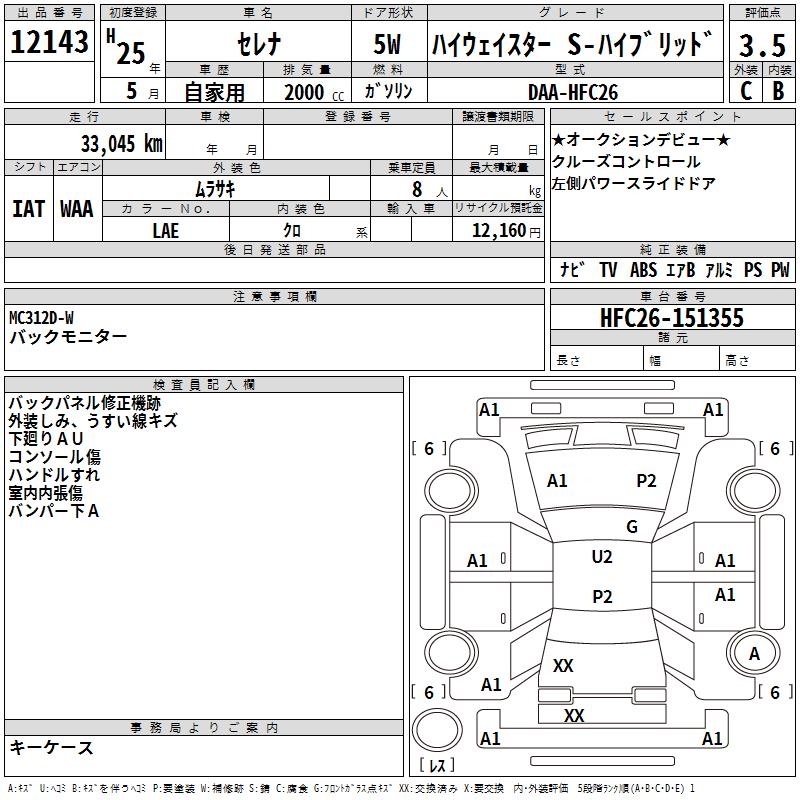
Task: Select the ABS equipment item
Action: pyautogui.click(x=643, y=270)
